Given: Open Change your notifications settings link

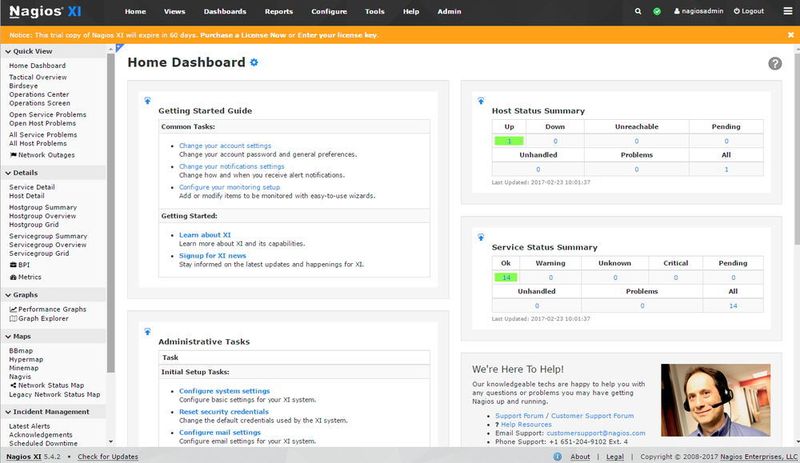Looking at the screenshot, I should 232,166.
